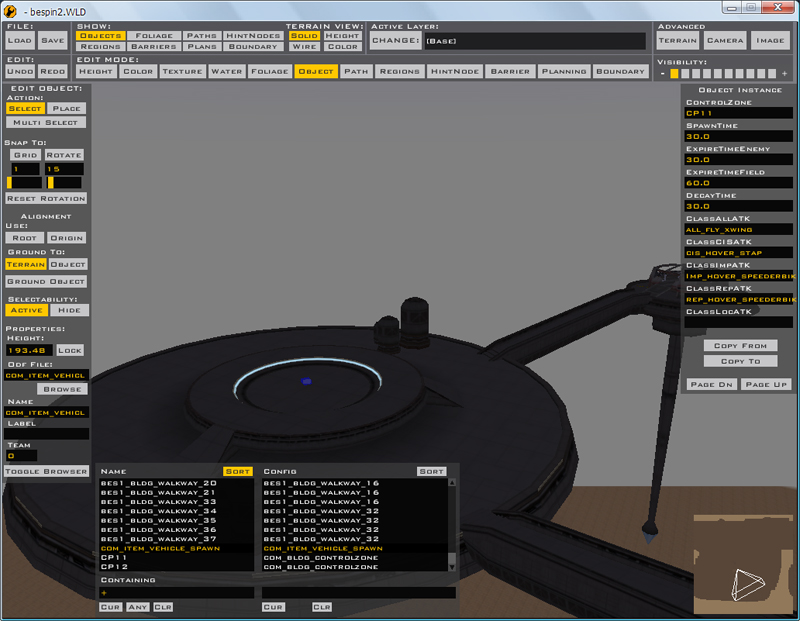Screen dimensions: 800x621
Task: Switch to Water edit mode
Action: point(227,71)
